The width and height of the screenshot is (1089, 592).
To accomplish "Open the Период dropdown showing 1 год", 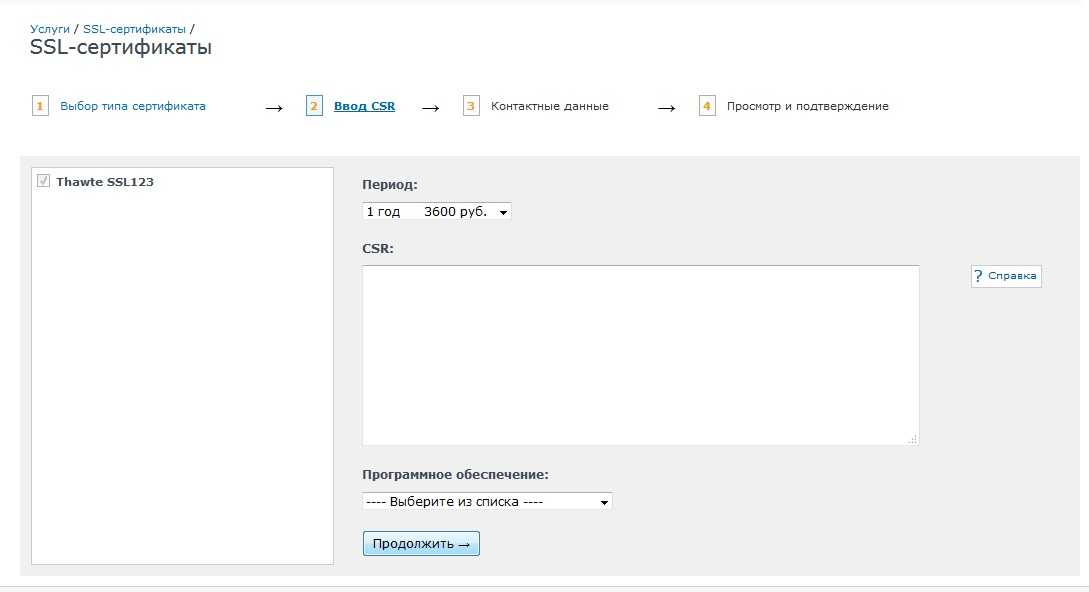I will coord(437,211).
